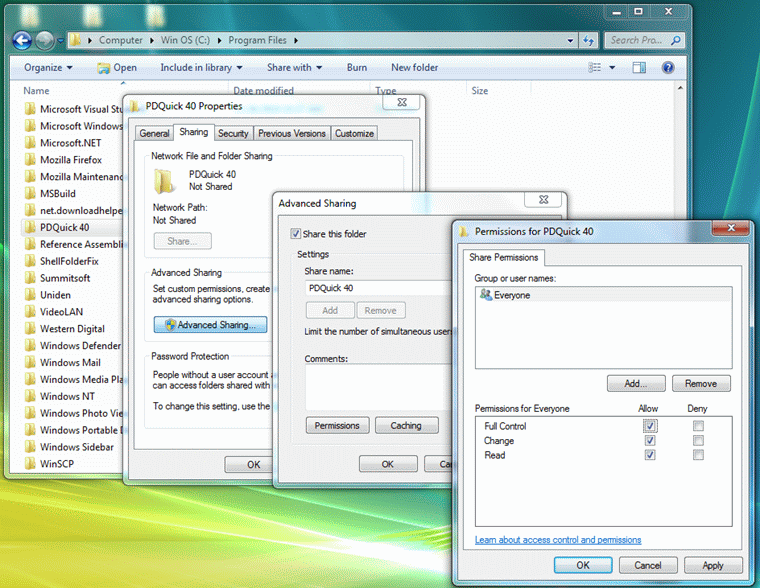Check Deny checkbox for Read permission
Screen dimensions: 760x588
coord(698,455)
